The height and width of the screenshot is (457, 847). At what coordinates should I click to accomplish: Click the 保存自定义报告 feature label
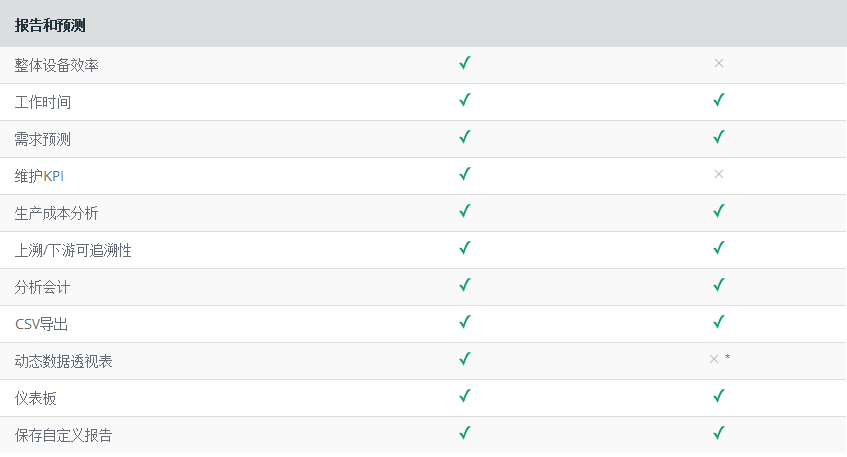(64, 435)
